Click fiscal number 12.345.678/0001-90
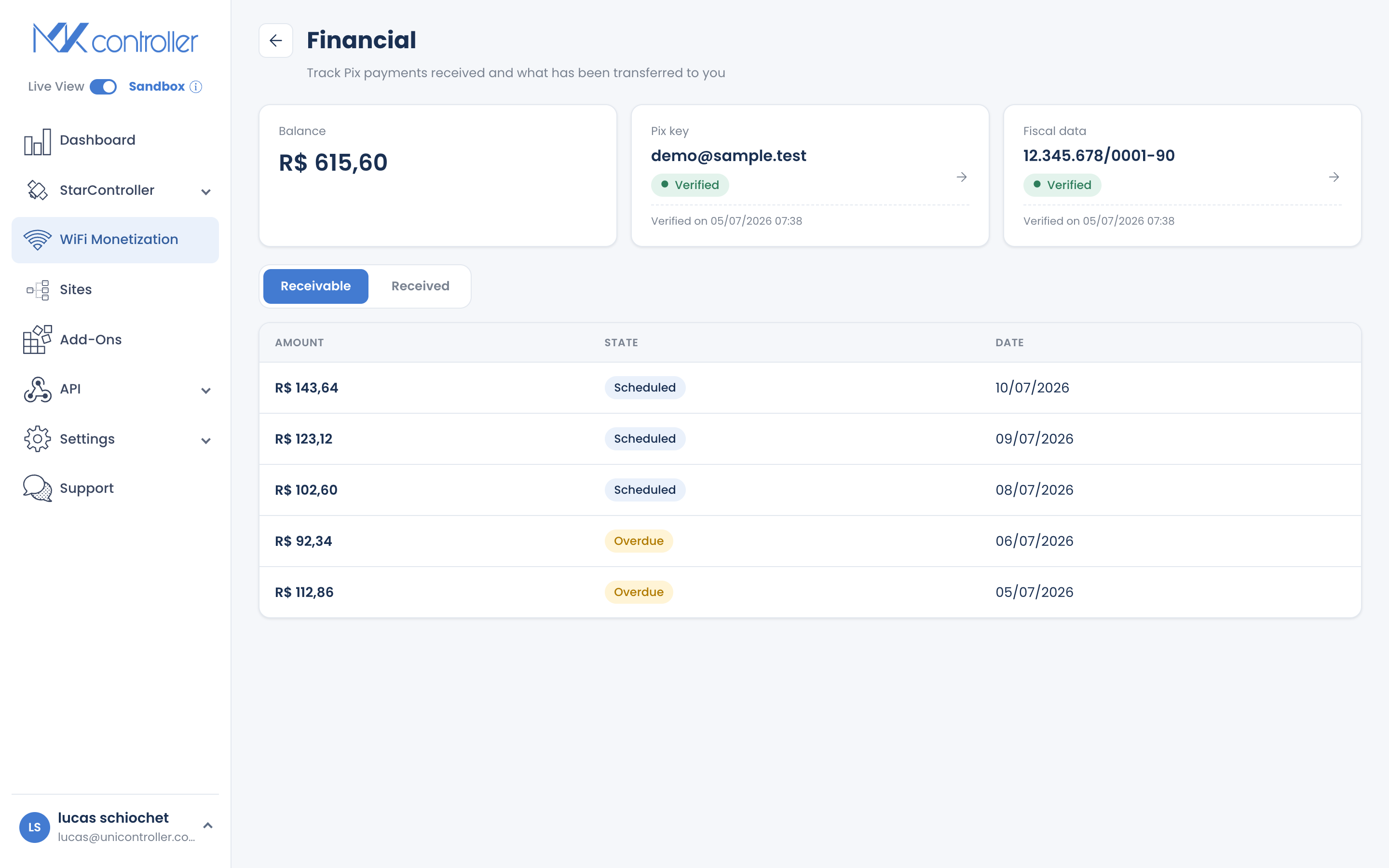Image resolution: width=1389 pixels, height=868 pixels. [1099, 156]
